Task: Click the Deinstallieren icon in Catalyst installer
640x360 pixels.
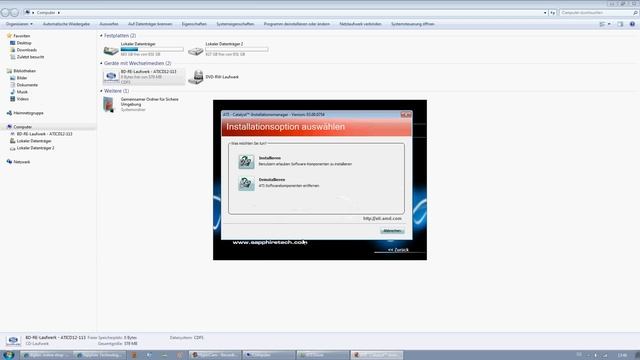Action: (246, 183)
